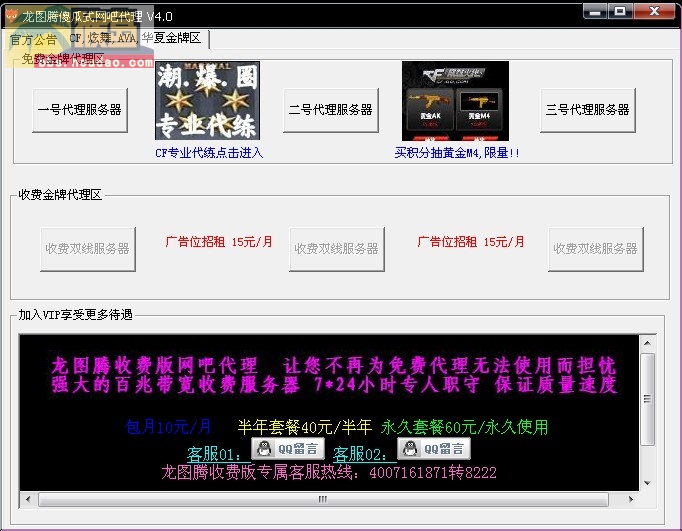
Task: Close the 龙图腾 proxy window
Action: click(655, 11)
